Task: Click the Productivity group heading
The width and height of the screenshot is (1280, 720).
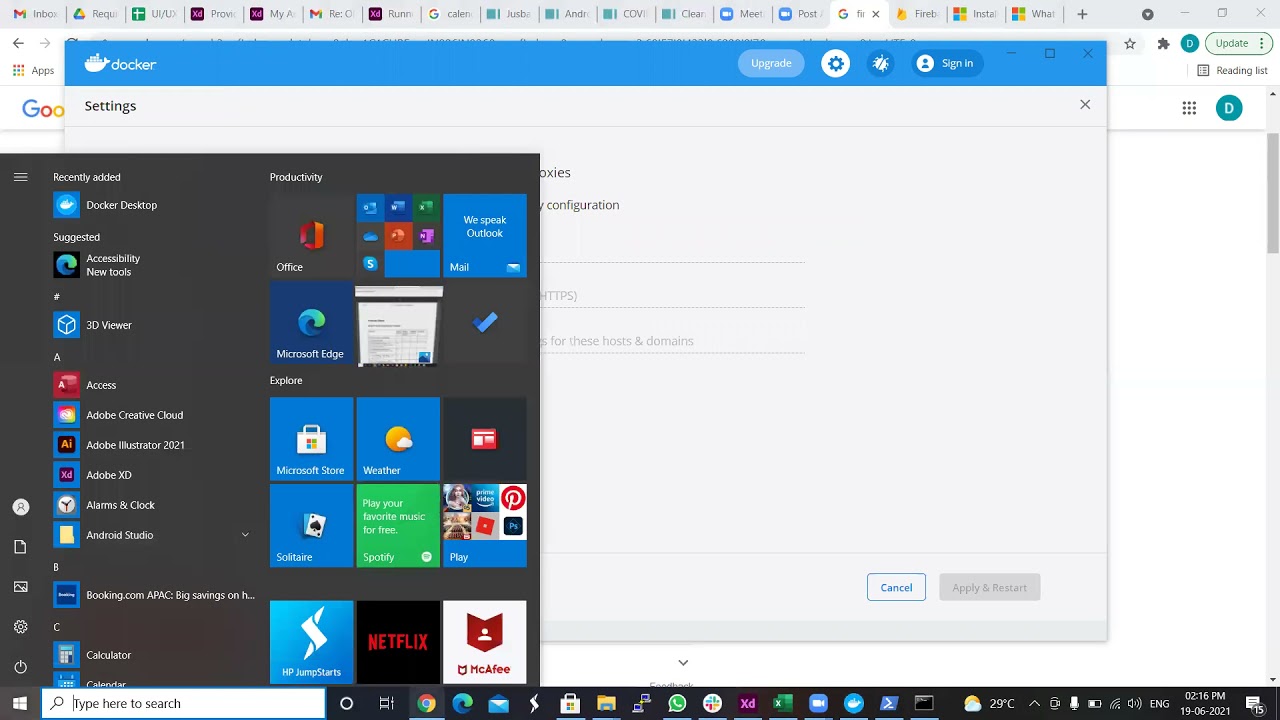Action: [x=296, y=177]
